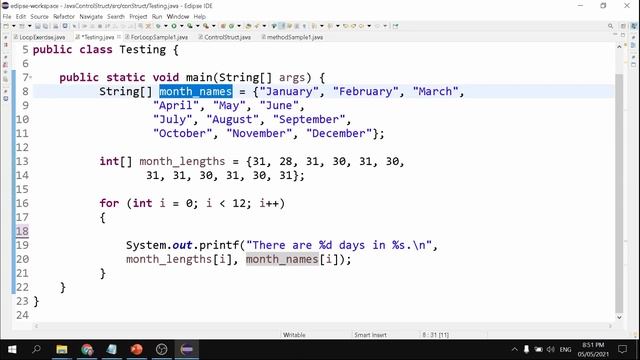Click the Debug bug icon
Viewport: 640px width, 360px height.
point(158,26)
